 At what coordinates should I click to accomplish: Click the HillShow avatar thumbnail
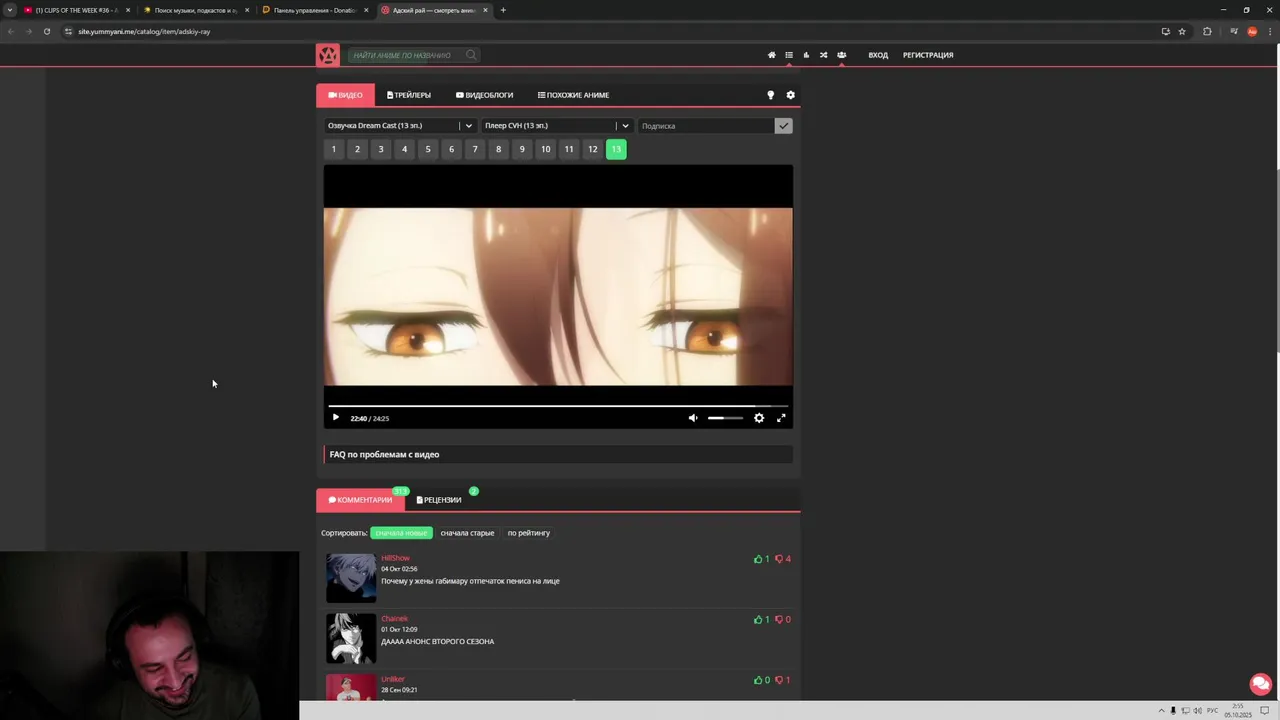click(351, 578)
